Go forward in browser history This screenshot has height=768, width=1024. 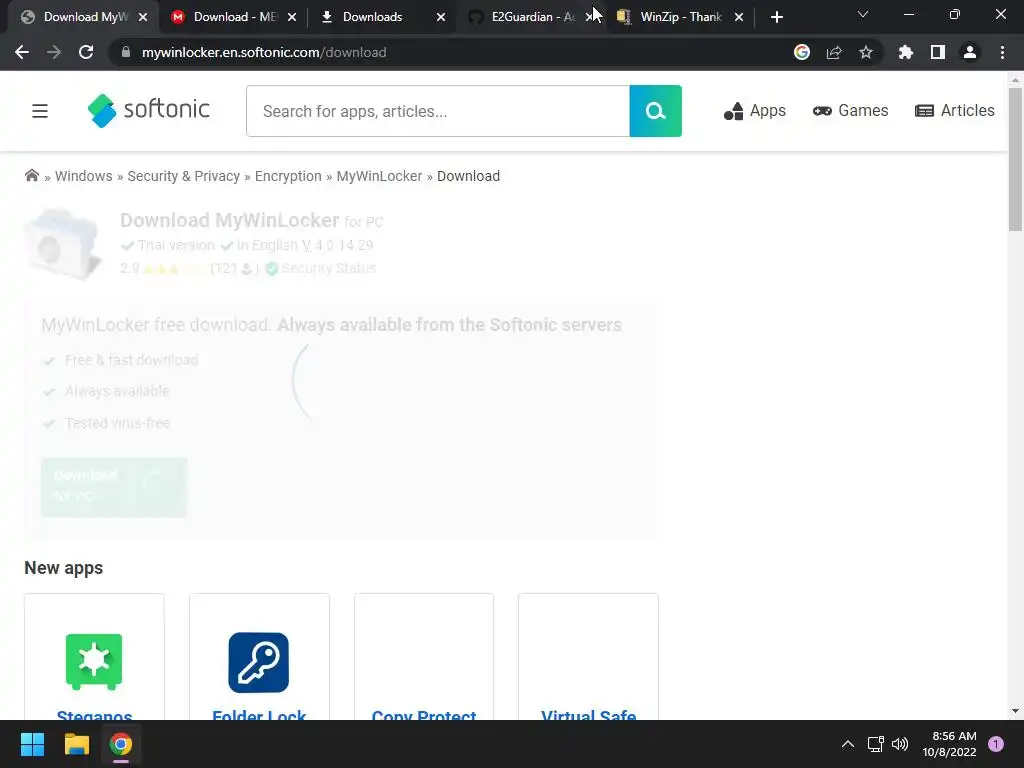54,52
